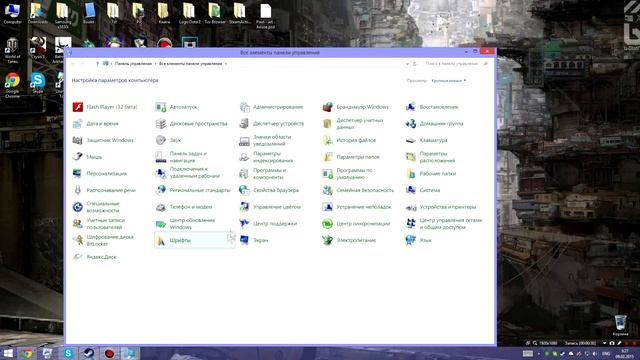Click Все элементы панели управления breadcrumb
This screenshot has width=640, height=360.
[191, 64]
